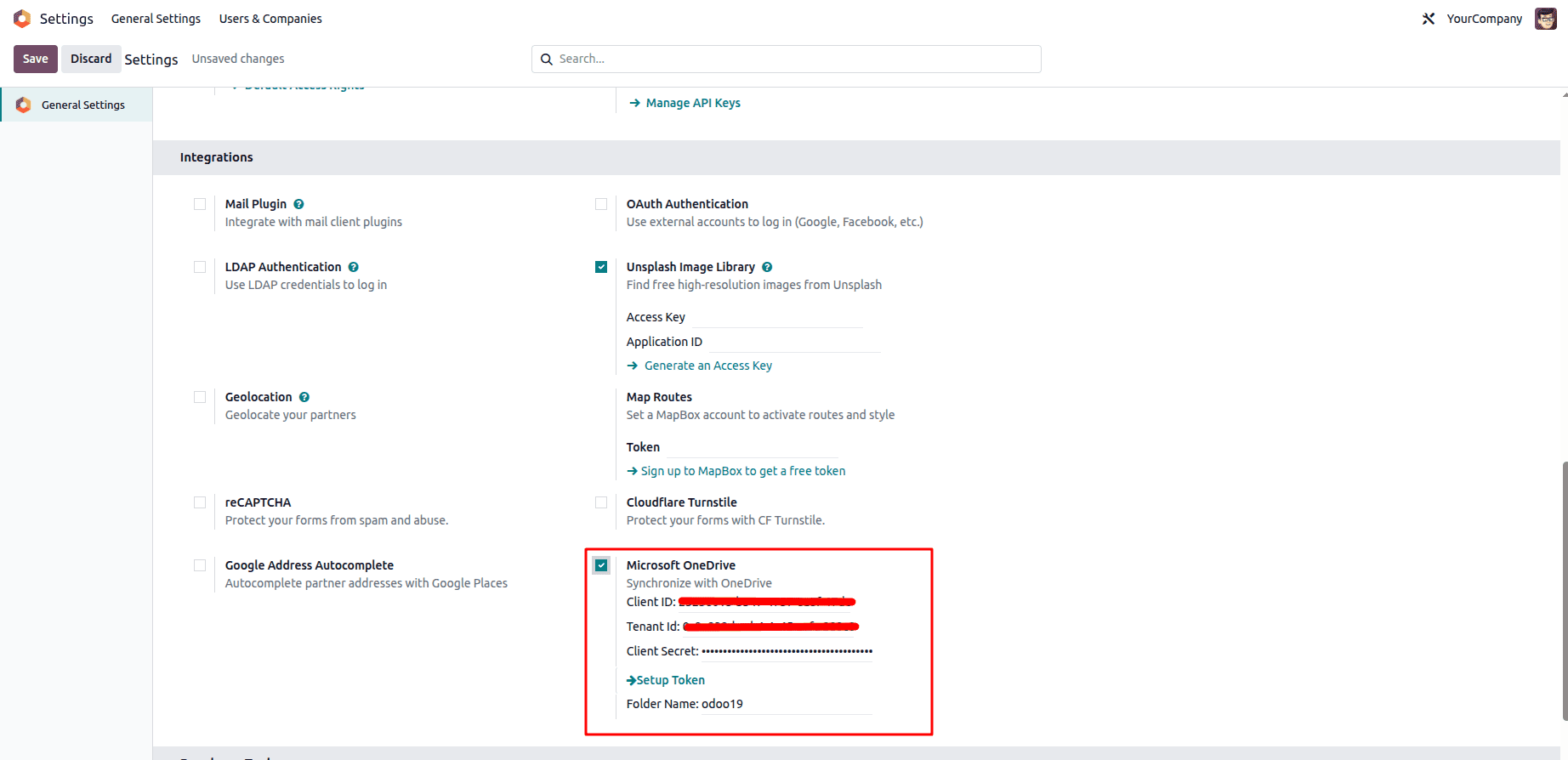Enable OAuth Authentication checkbox

click(x=601, y=204)
